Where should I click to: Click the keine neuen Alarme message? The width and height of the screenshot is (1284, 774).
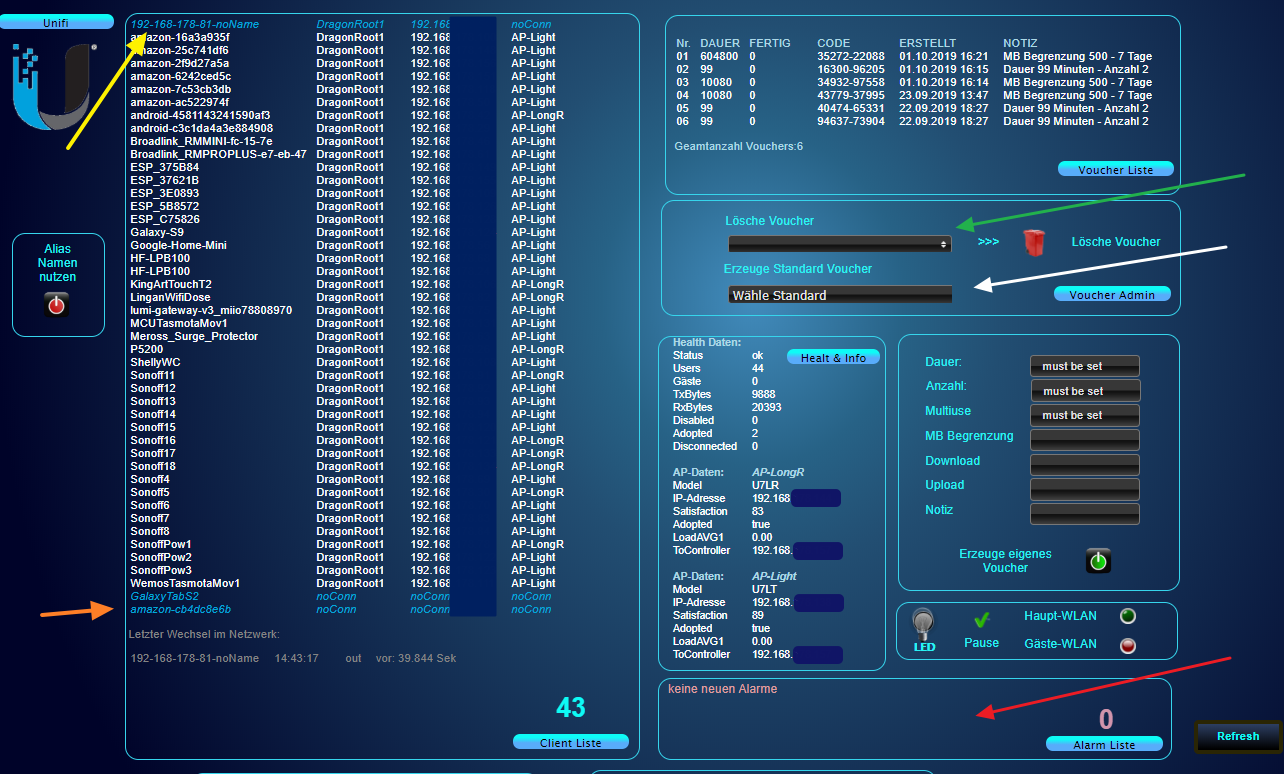723,689
